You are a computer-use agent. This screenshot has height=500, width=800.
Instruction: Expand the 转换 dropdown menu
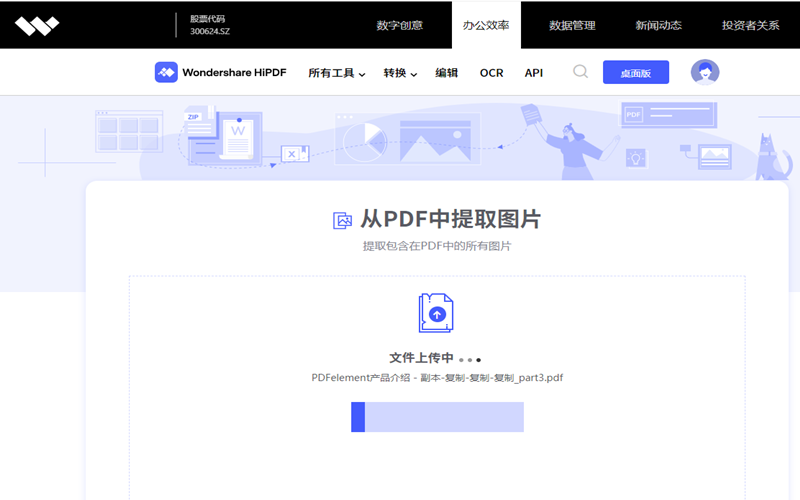pyautogui.click(x=400, y=73)
